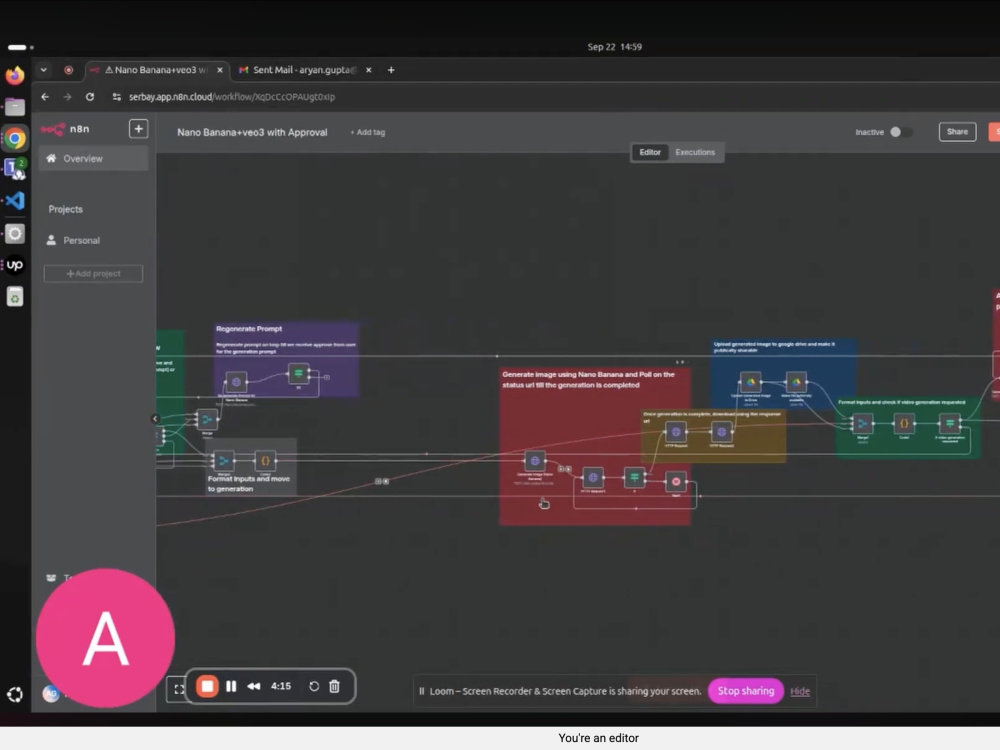This screenshot has width=1000, height=750.
Task: Select the If node in the red polling note
Action: pyautogui.click(x=635, y=477)
